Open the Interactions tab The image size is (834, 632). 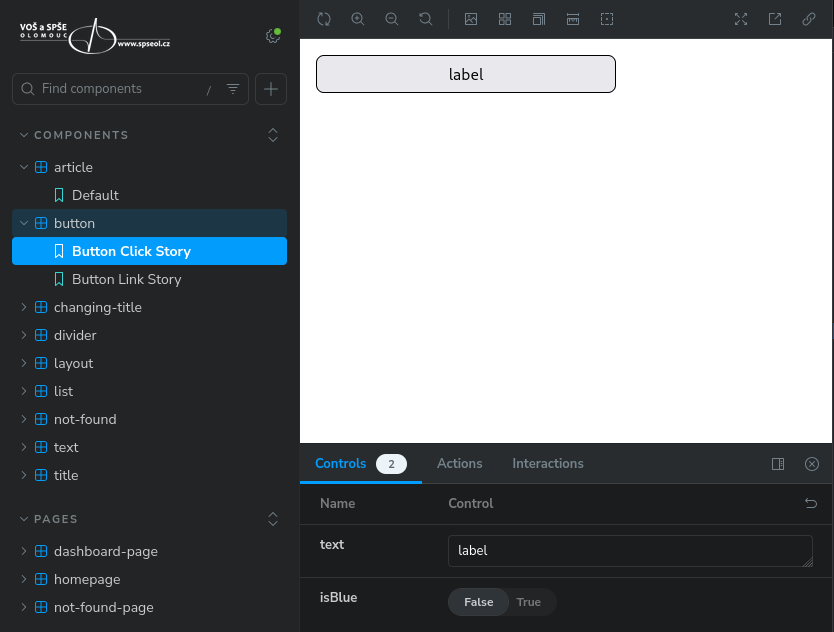547,463
